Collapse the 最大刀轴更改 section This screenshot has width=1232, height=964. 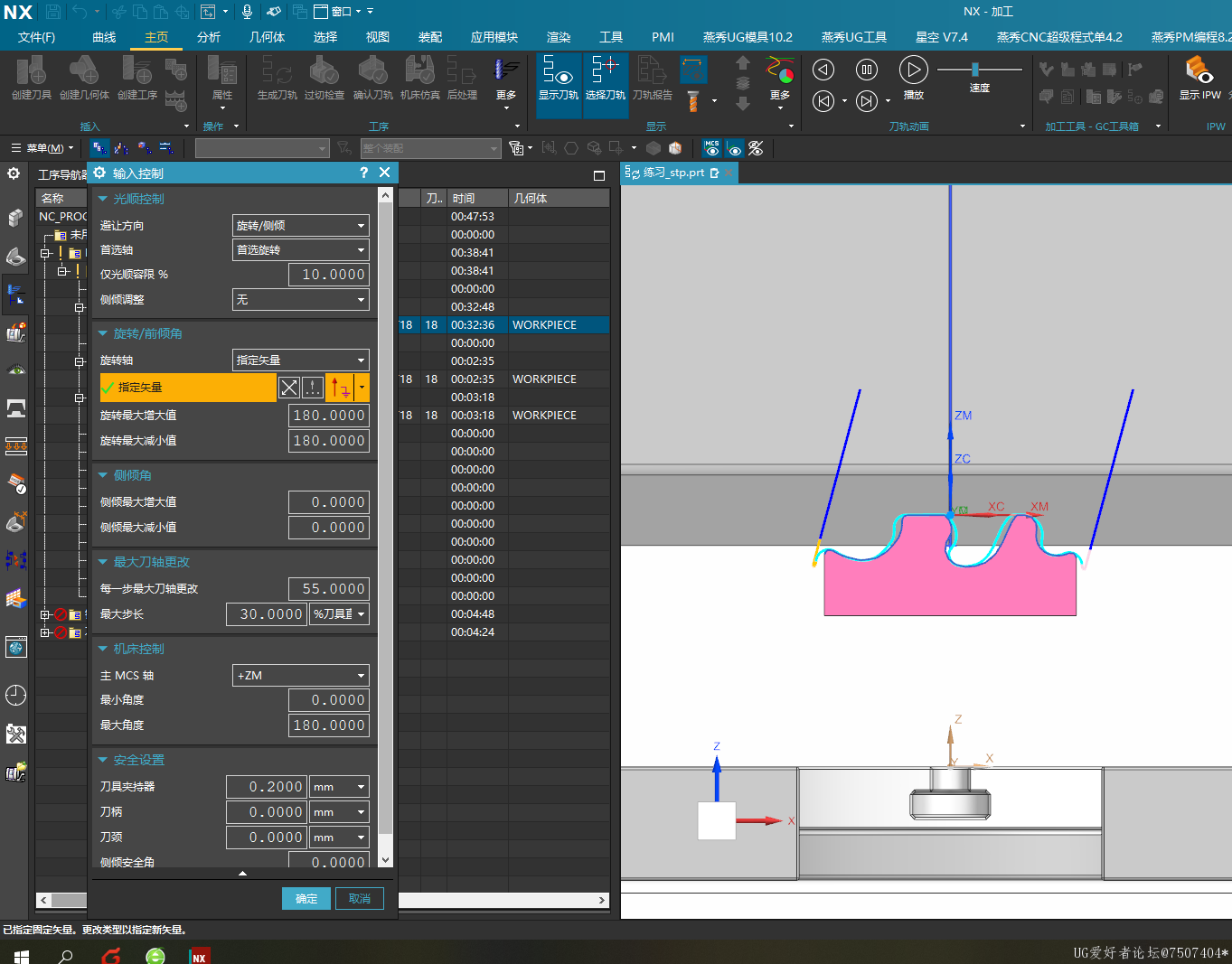tap(103, 562)
